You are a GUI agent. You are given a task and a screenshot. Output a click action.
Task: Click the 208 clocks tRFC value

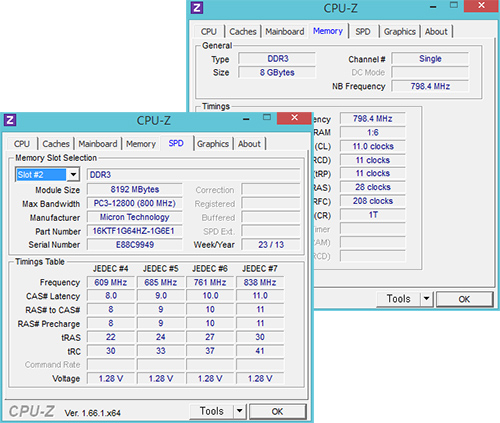(373, 201)
